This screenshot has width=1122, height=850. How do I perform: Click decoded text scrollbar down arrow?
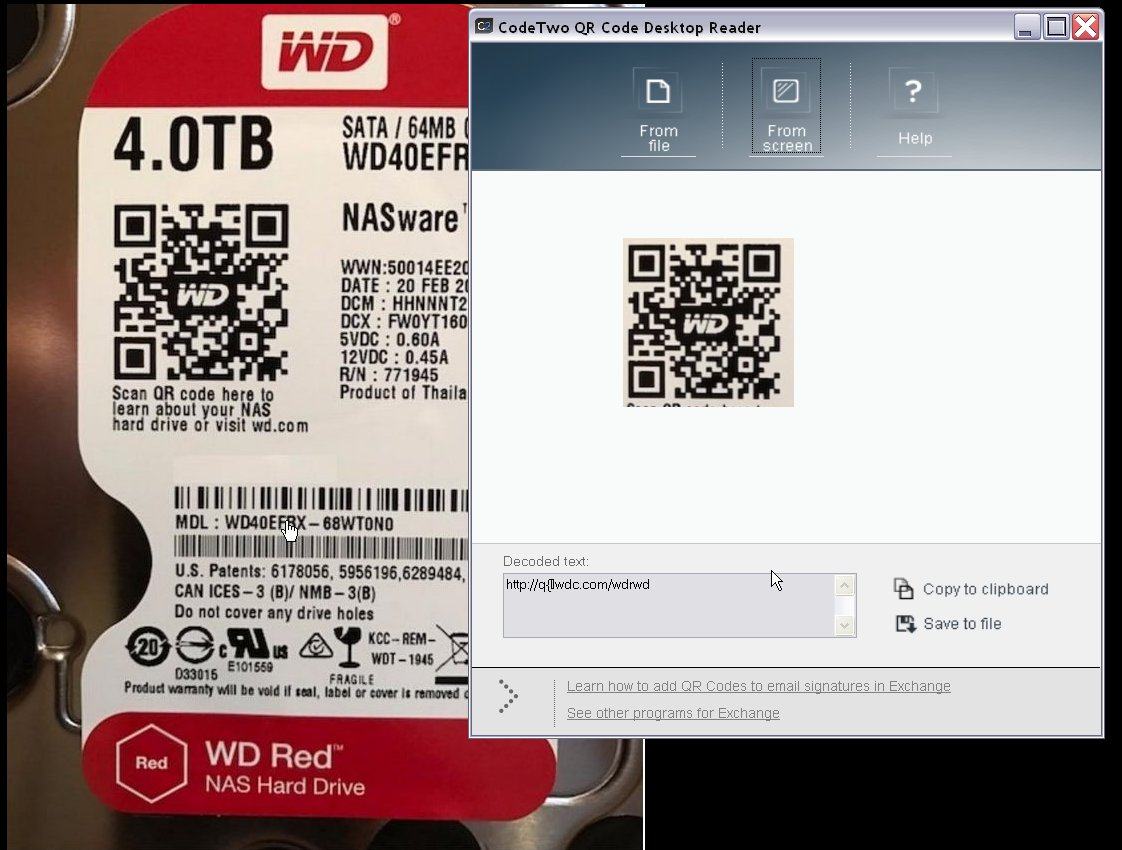[x=844, y=626]
